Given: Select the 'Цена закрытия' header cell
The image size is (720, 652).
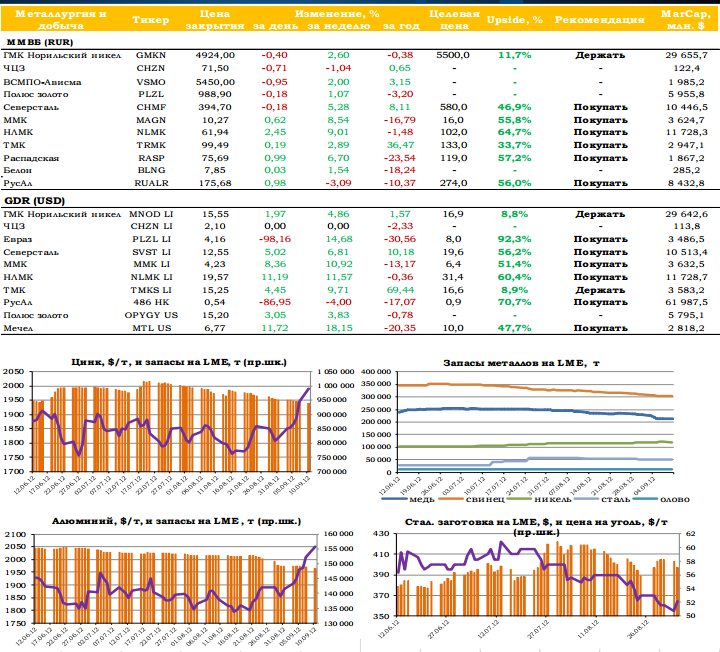Looking at the screenshot, I should click(215, 20).
